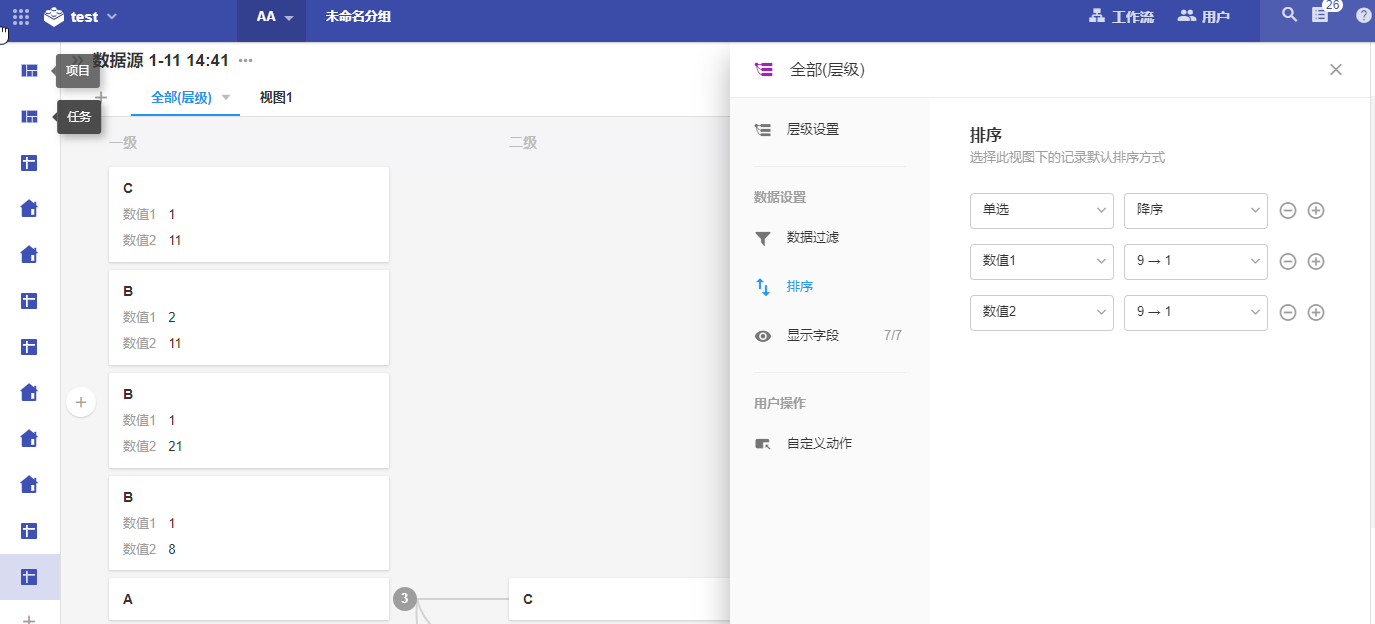
Task: Click the search magnifier icon
Action: pos(1290,15)
